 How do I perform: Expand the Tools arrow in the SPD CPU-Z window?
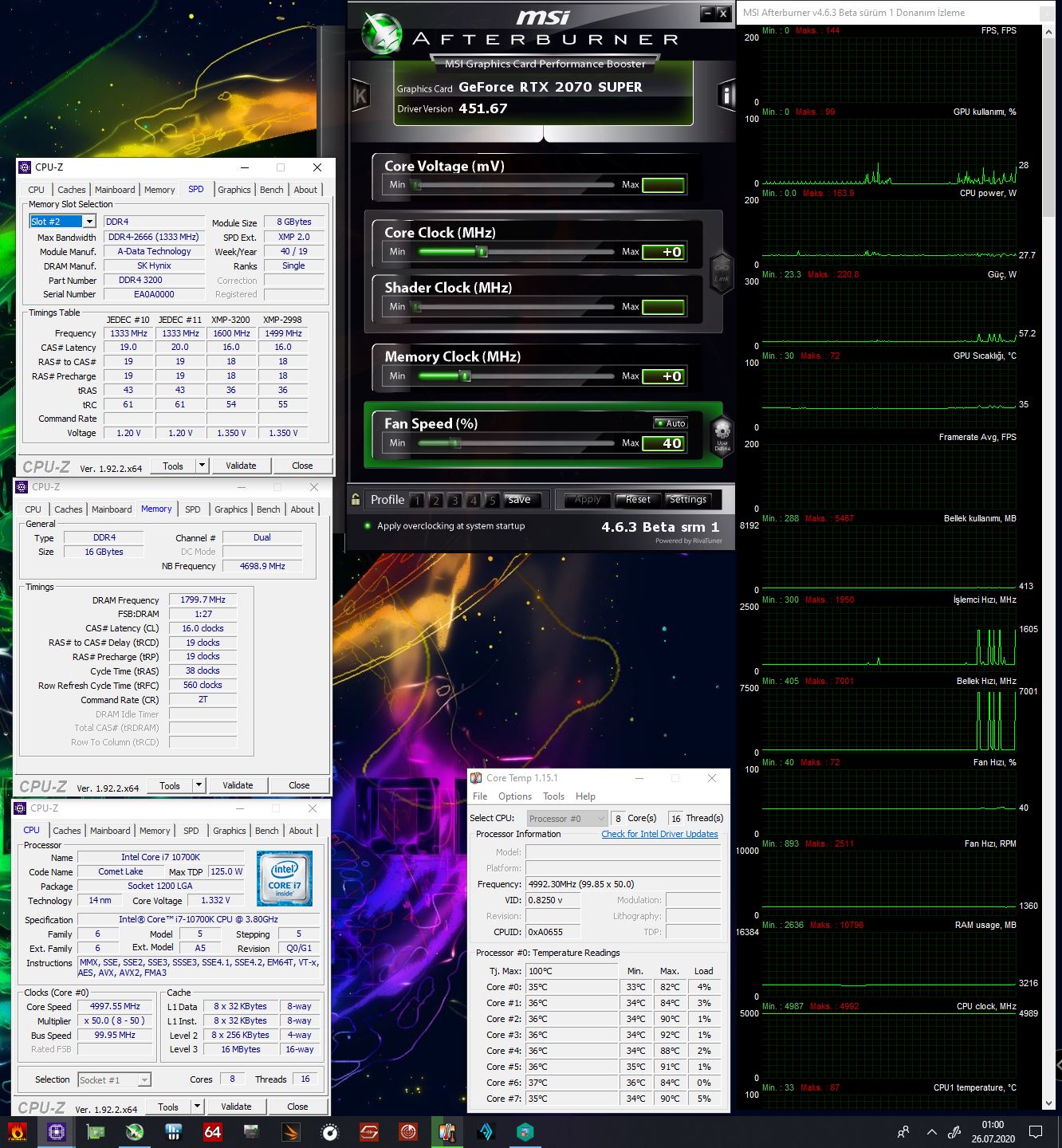202,466
